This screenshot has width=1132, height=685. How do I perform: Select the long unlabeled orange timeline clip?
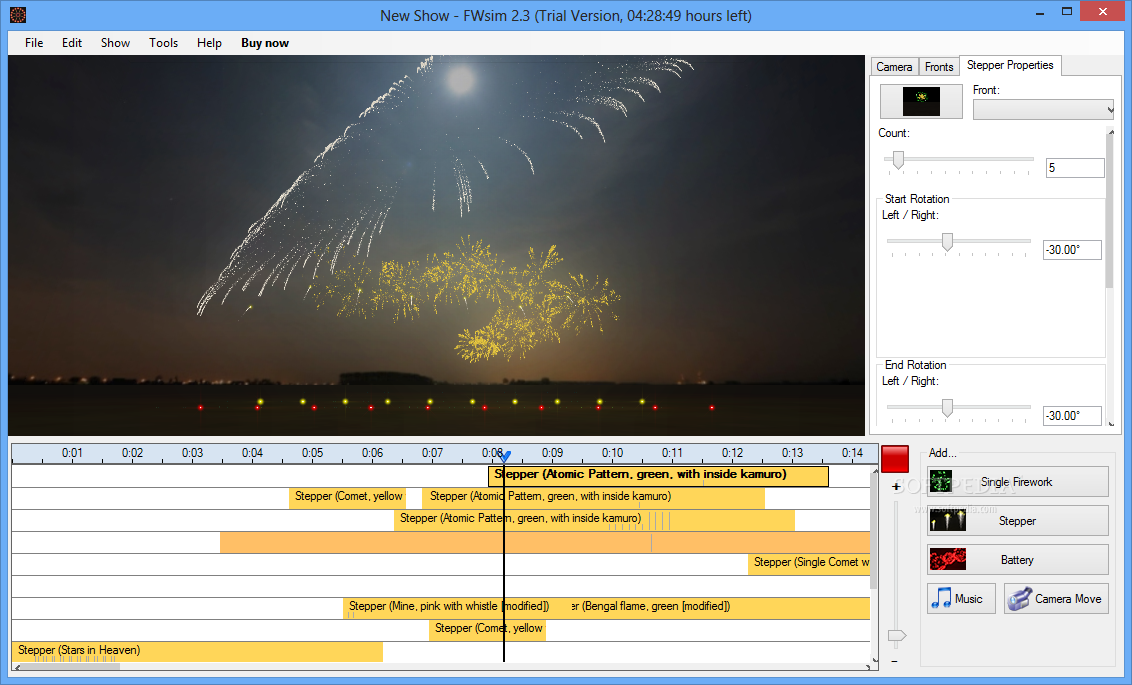pos(545,542)
